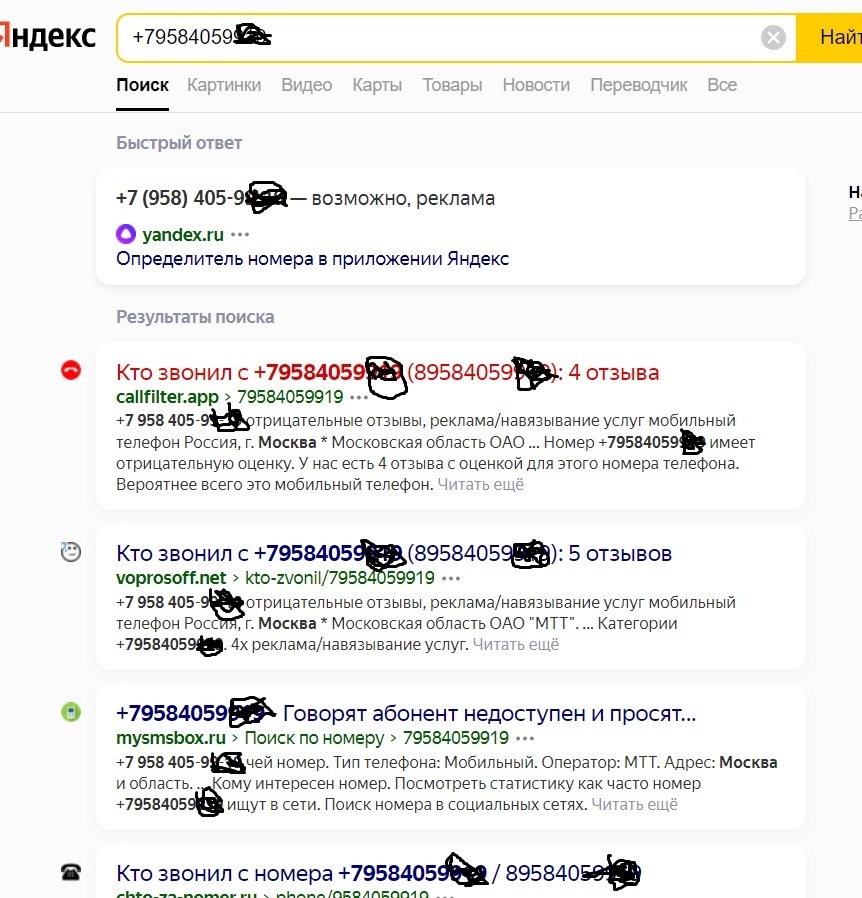Open three-dot menu for mysmsbox.ru result

click(525, 738)
